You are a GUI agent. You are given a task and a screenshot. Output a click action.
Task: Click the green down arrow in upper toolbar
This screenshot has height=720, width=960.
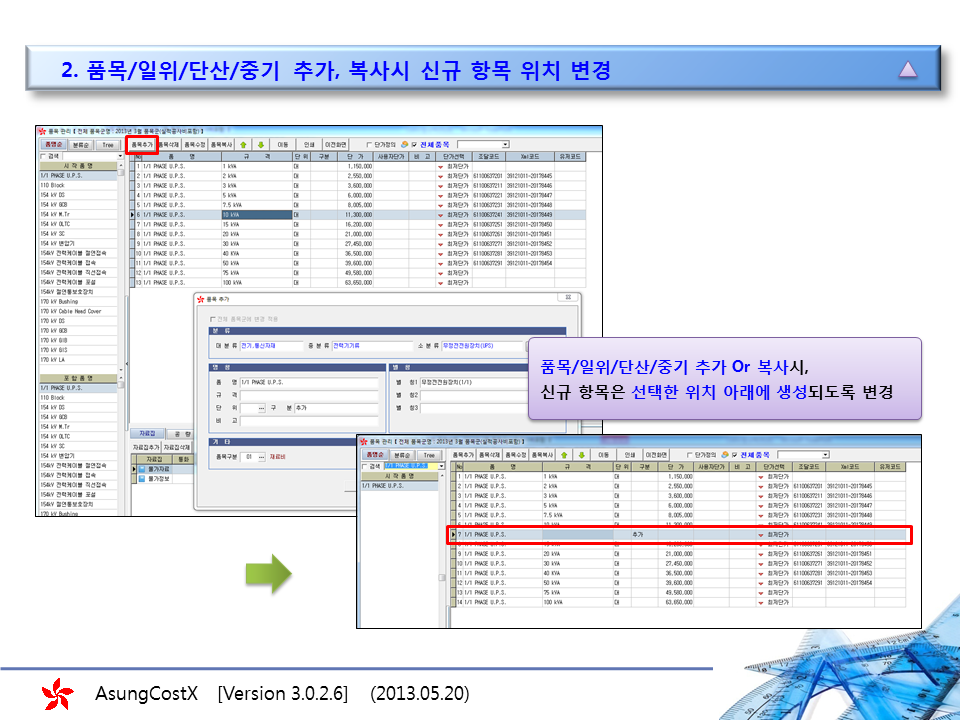[x=260, y=145]
